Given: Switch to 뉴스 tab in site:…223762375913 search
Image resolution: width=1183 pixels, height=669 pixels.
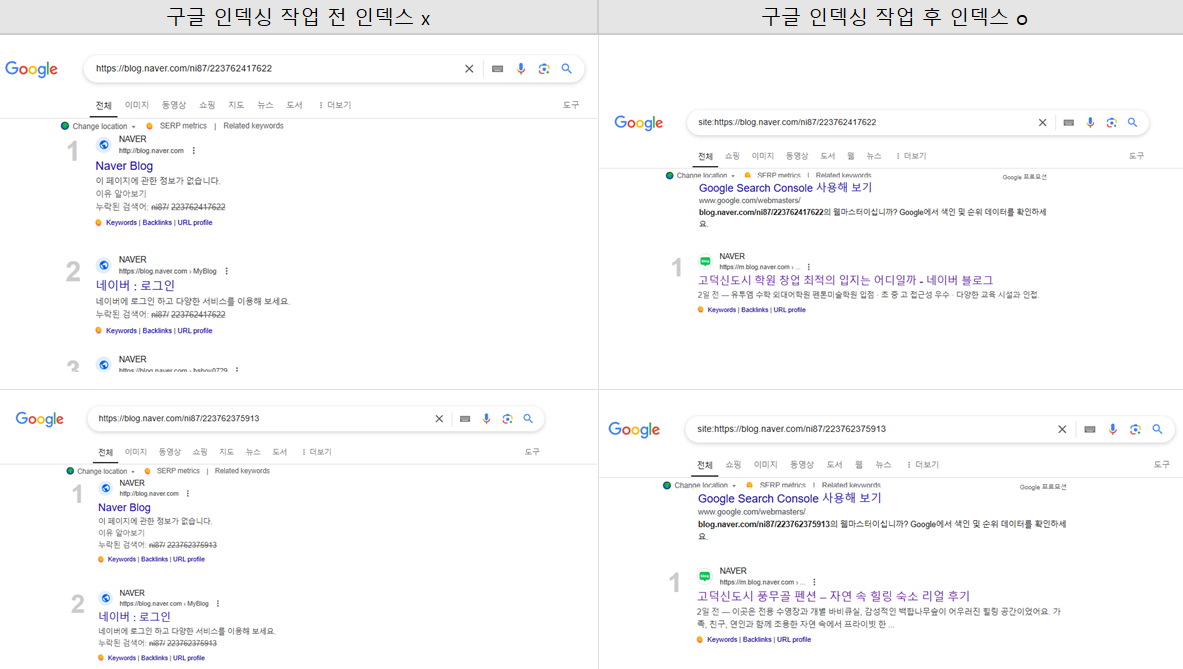Looking at the screenshot, I should point(883,465).
